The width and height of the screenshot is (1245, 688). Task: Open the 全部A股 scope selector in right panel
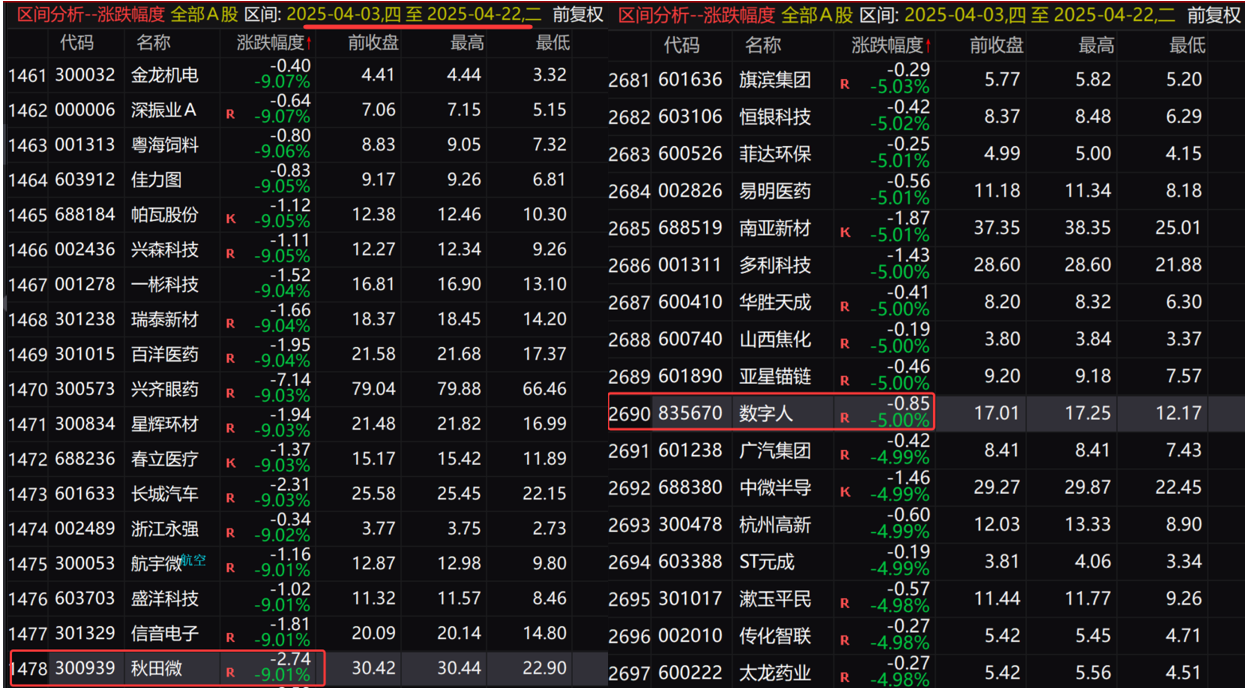(817, 14)
